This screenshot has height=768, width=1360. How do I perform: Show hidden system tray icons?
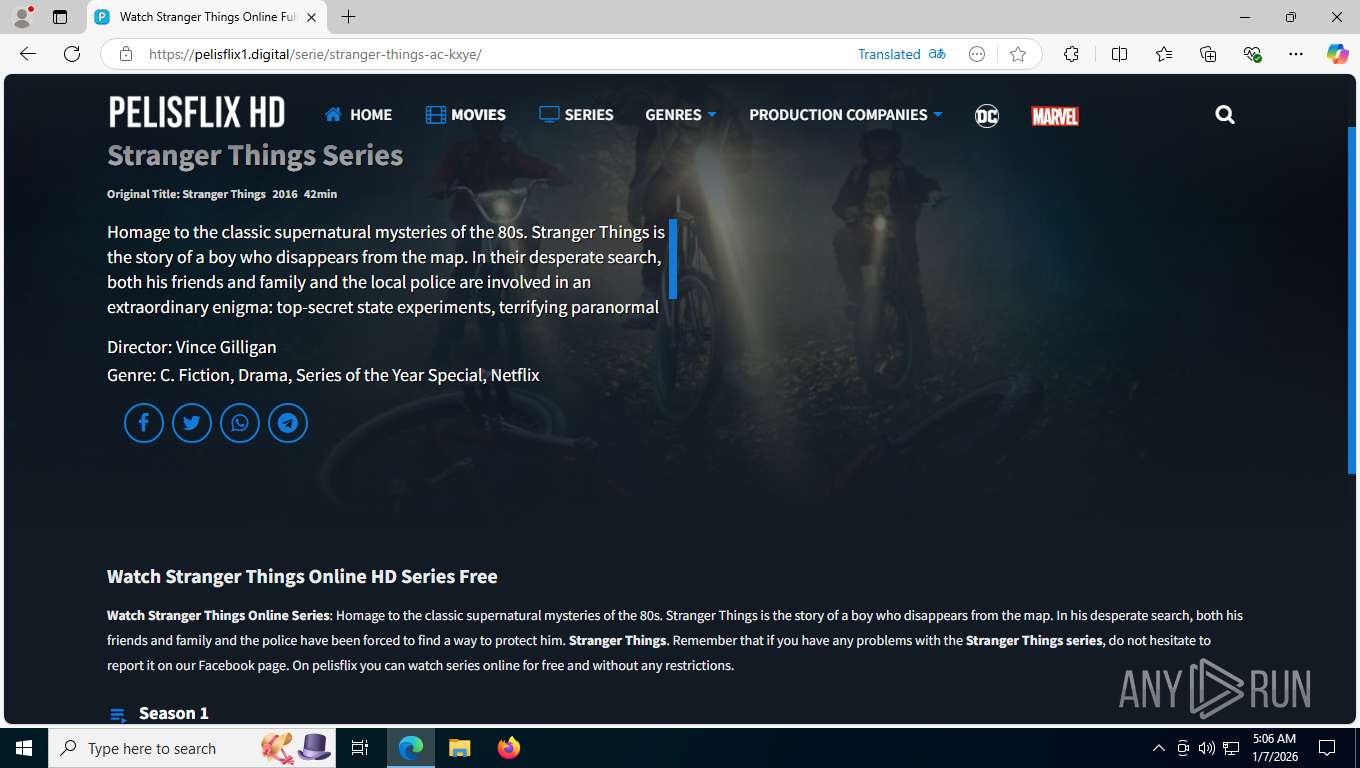(1159, 748)
